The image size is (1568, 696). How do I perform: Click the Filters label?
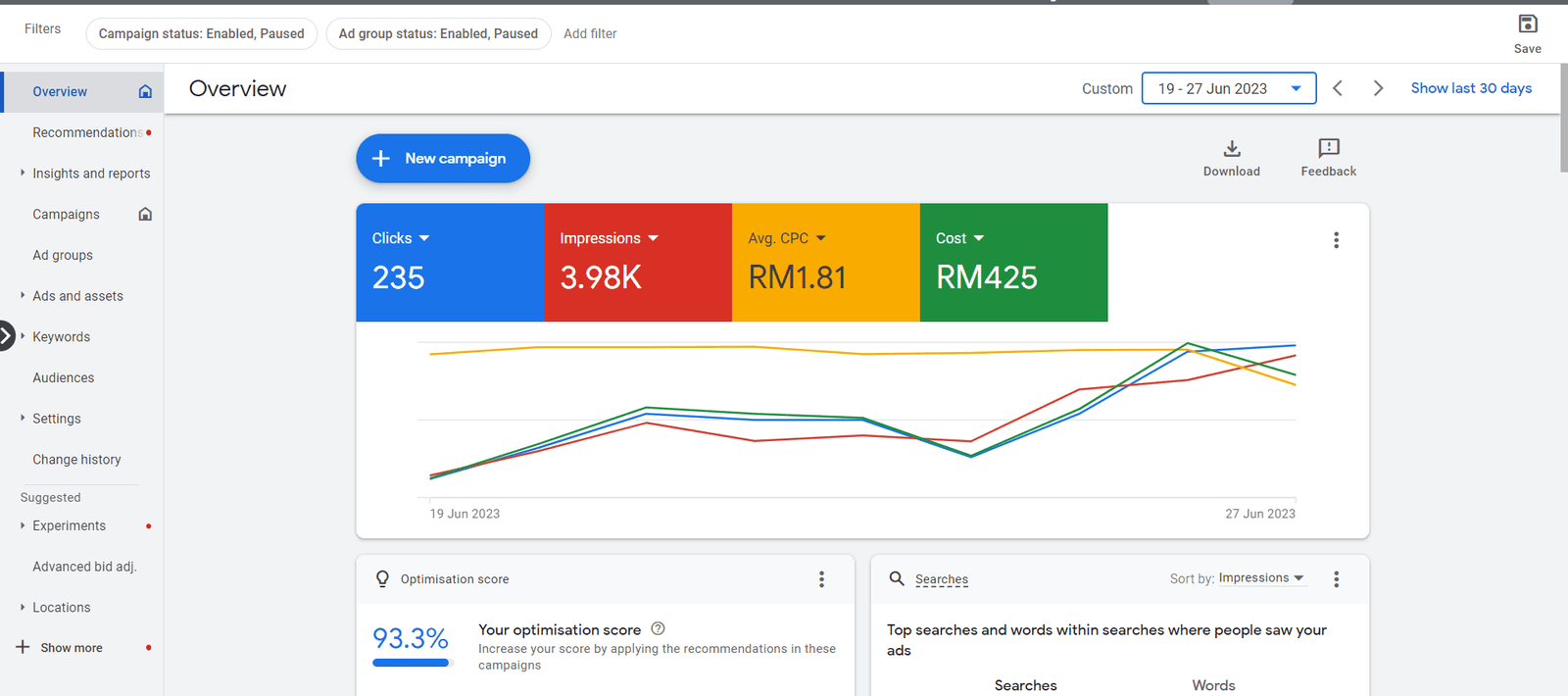pos(42,28)
